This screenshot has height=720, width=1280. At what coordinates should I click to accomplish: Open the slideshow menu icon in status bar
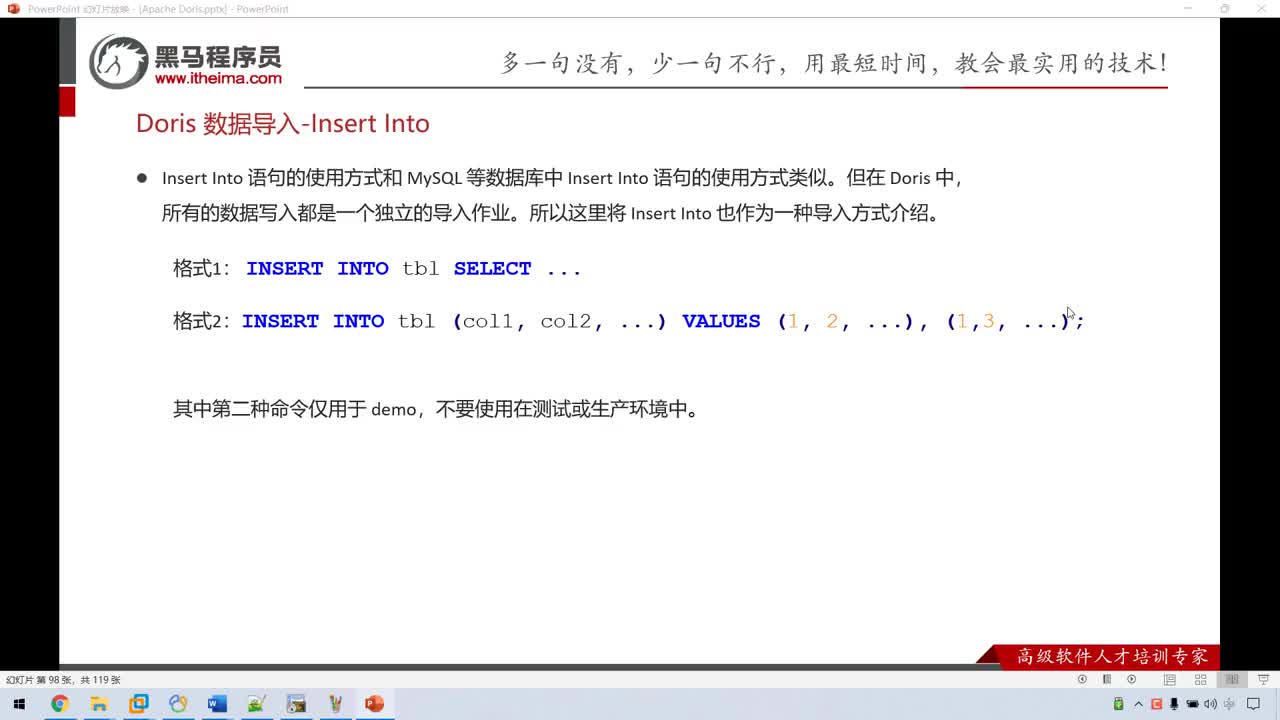point(1107,679)
